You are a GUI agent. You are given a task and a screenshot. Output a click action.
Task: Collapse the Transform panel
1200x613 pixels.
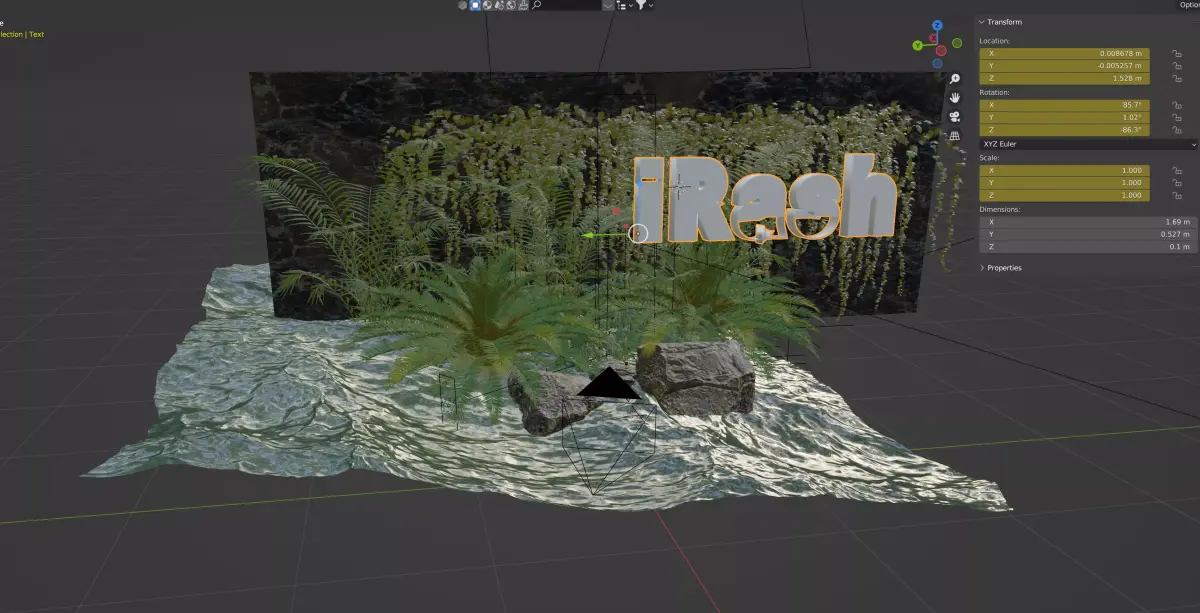coord(981,22)
